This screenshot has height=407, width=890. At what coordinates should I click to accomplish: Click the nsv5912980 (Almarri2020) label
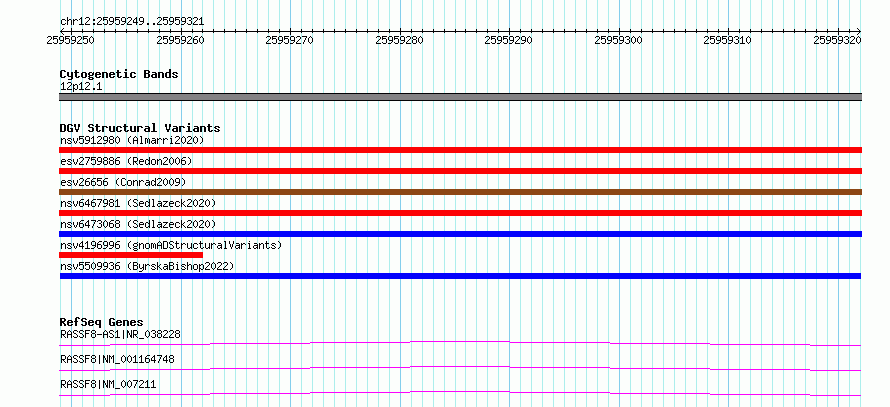coord(132,140)
